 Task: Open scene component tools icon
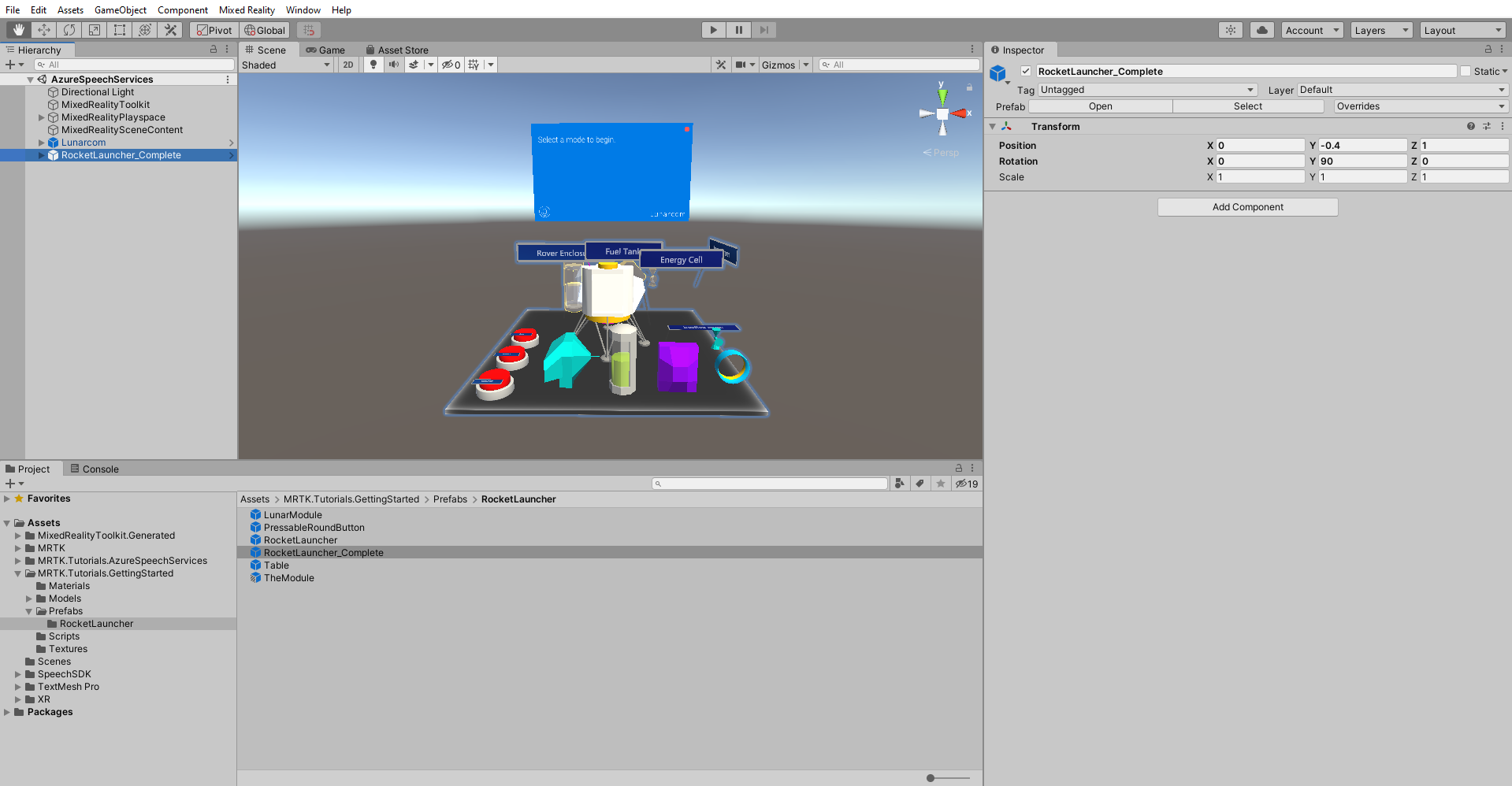(x=721, y=65)
